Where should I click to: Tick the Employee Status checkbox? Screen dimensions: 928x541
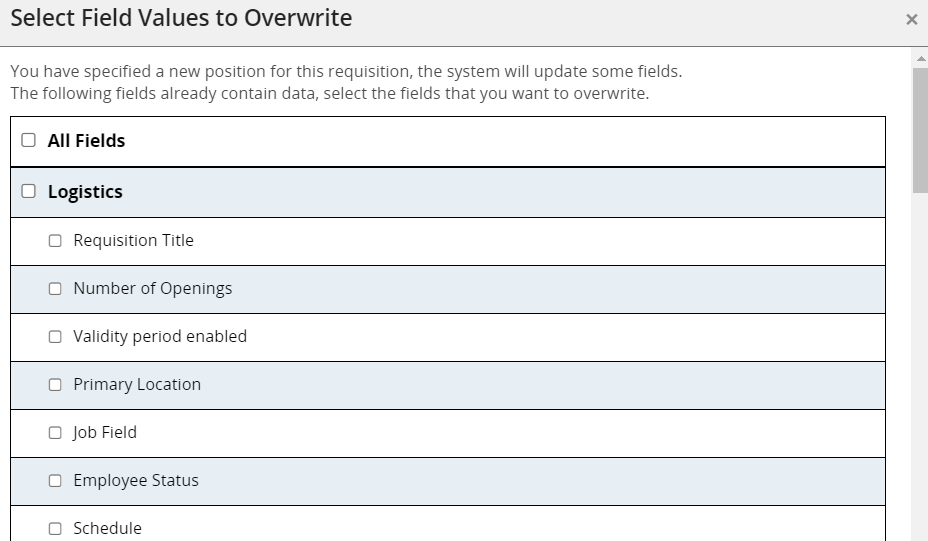point(55,481)
